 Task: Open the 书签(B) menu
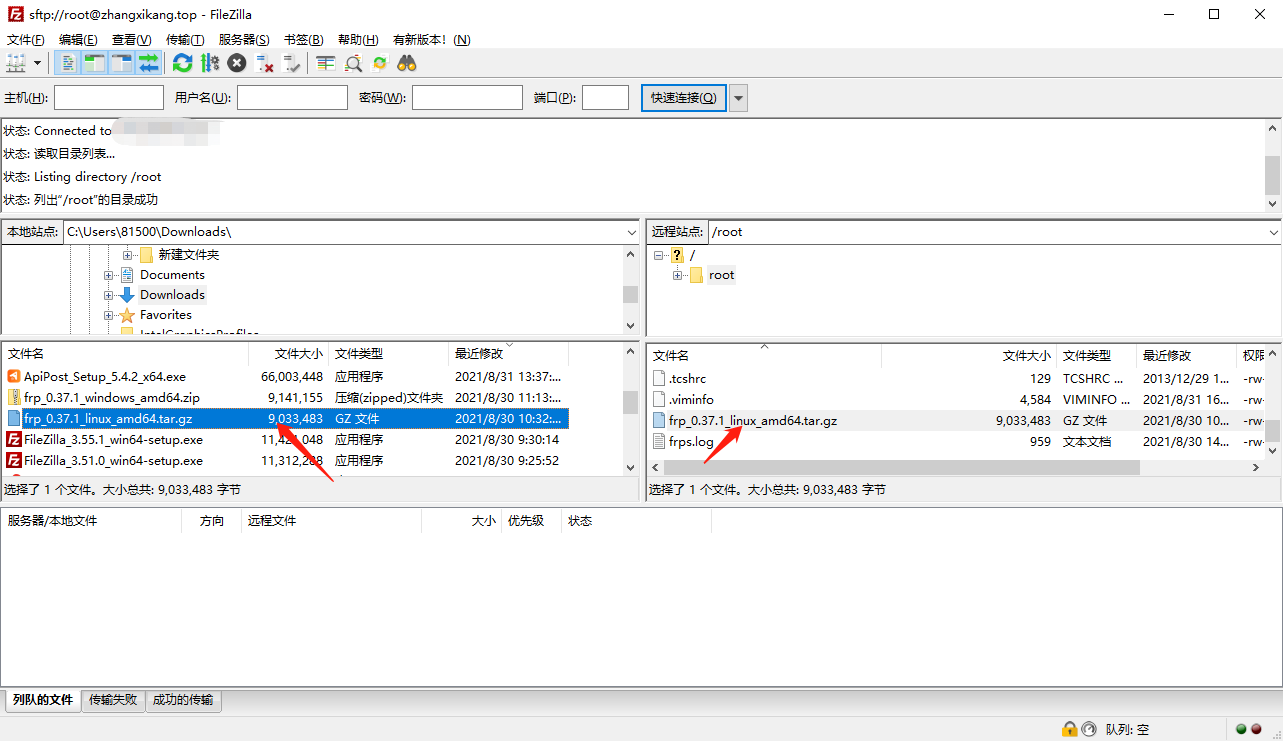pyautogui.click(x=303, y=40)
